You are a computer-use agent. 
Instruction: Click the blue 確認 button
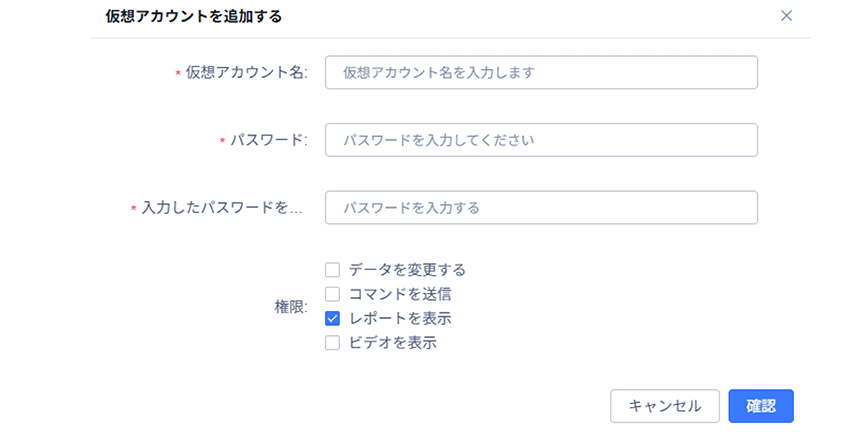(761, 406)
